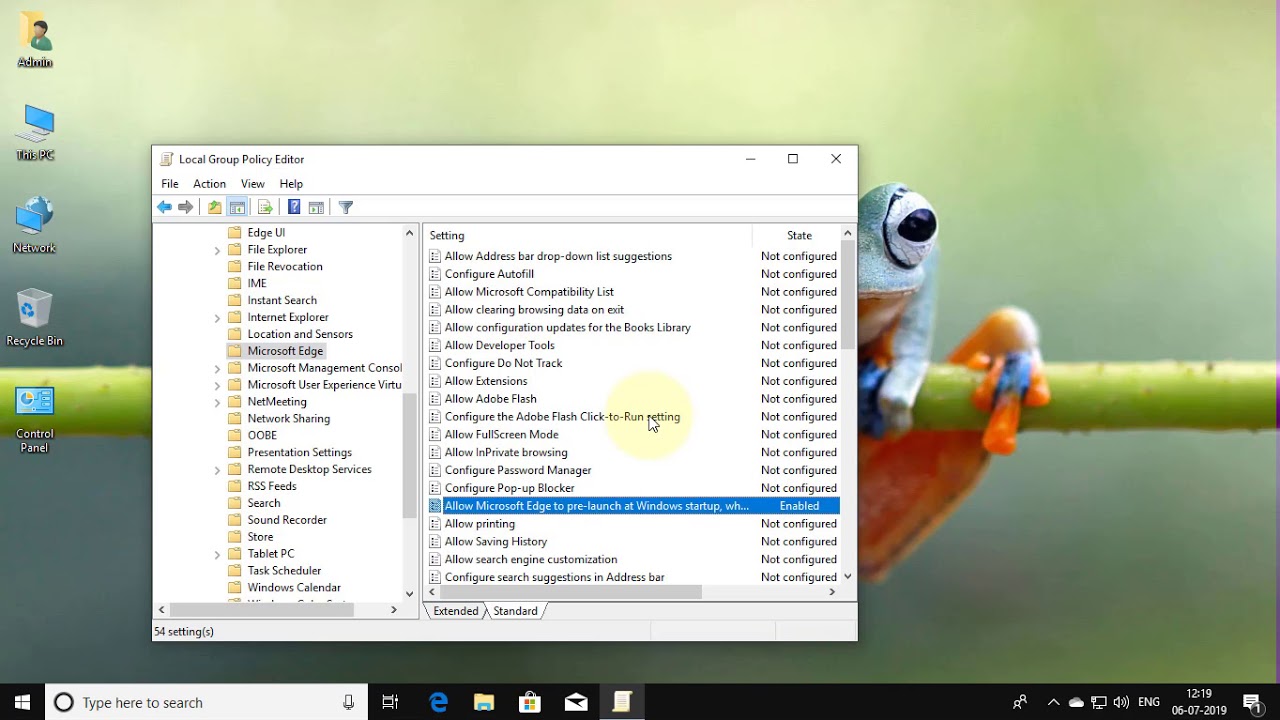This screenshot has width=1280, height=720.
Task: Sort by Setting column header
Action: (588, 236)
